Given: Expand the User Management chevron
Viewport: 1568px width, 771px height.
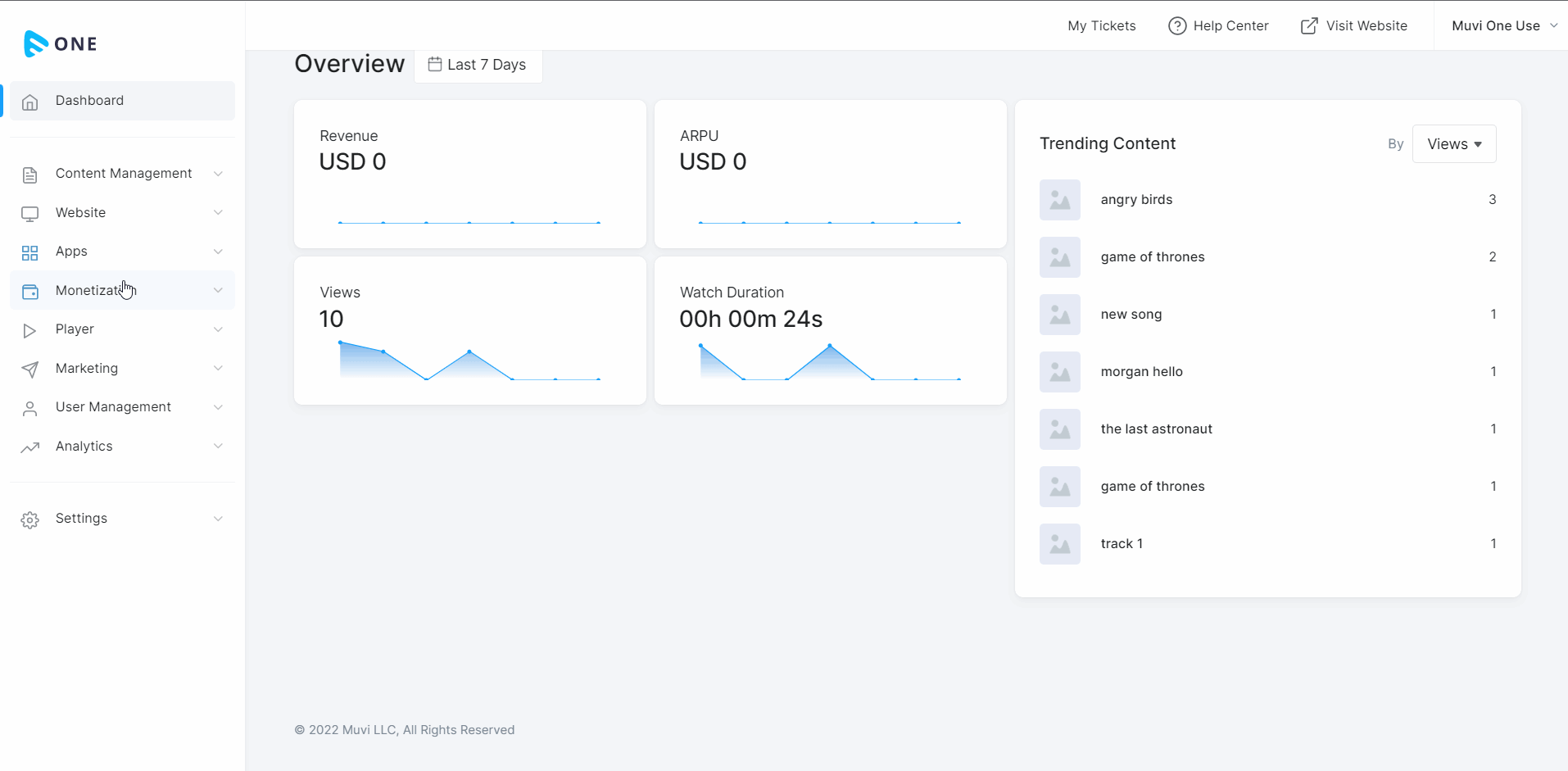Looking at the screenshot, I should click(x=218, y=407).
